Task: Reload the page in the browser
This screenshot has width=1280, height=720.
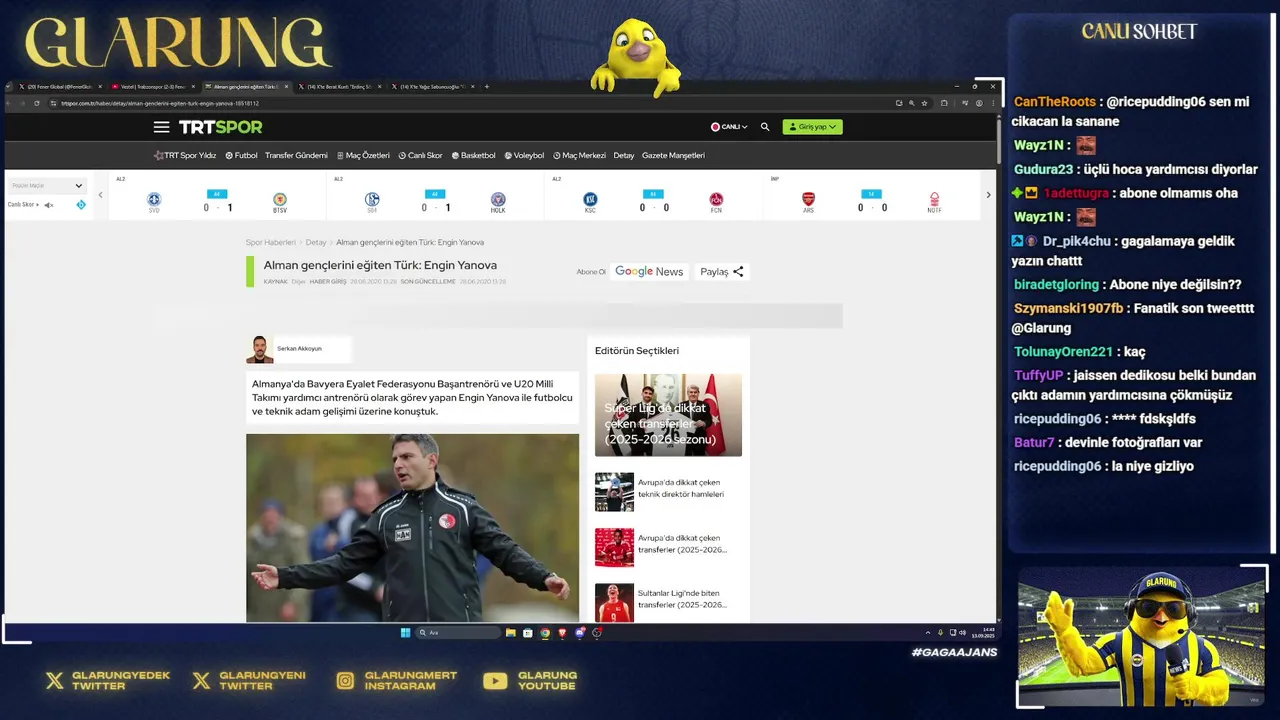Action: [x=38, y=103]
